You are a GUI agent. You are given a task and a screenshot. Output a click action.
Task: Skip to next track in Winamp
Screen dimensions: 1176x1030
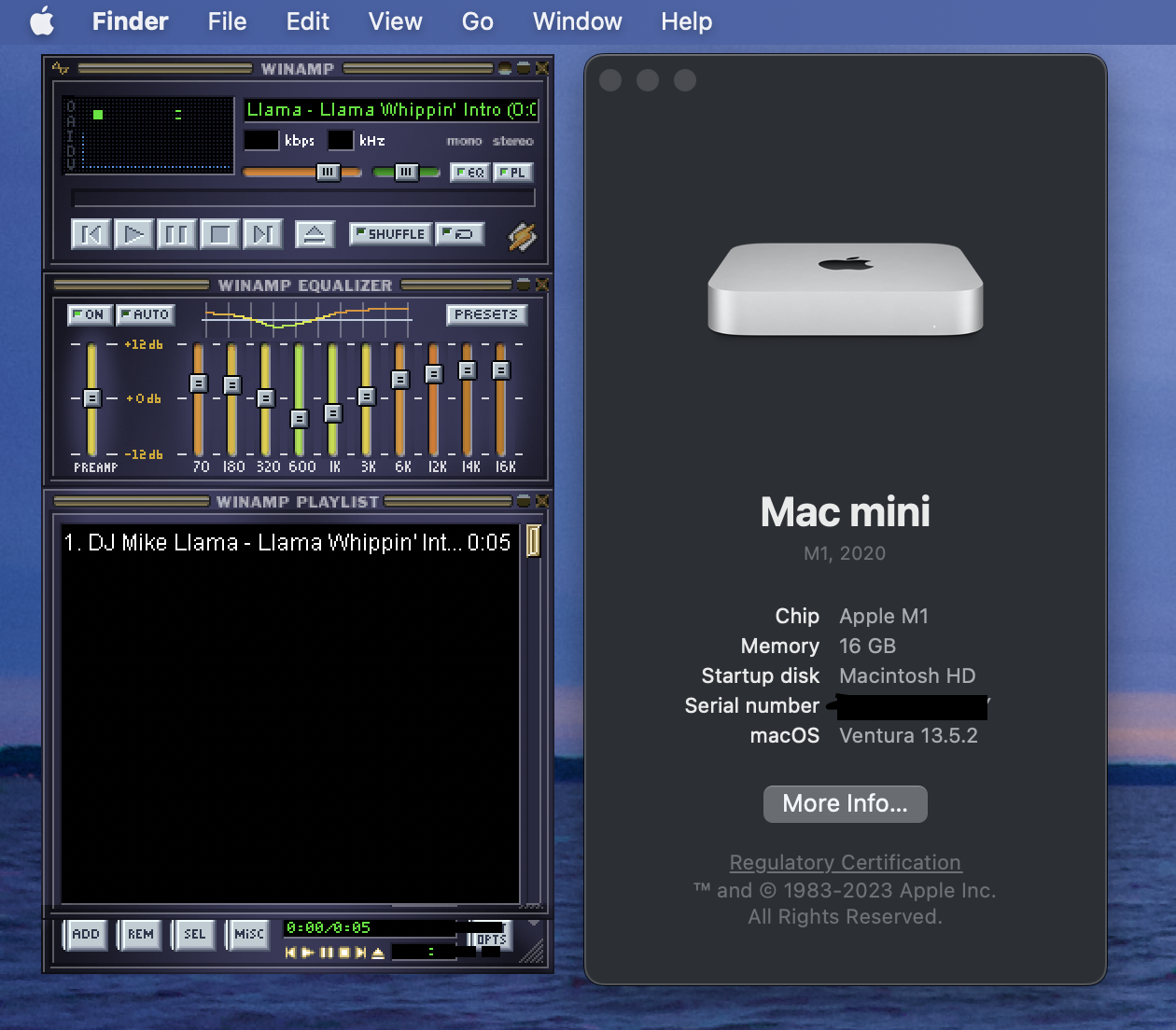262,233
